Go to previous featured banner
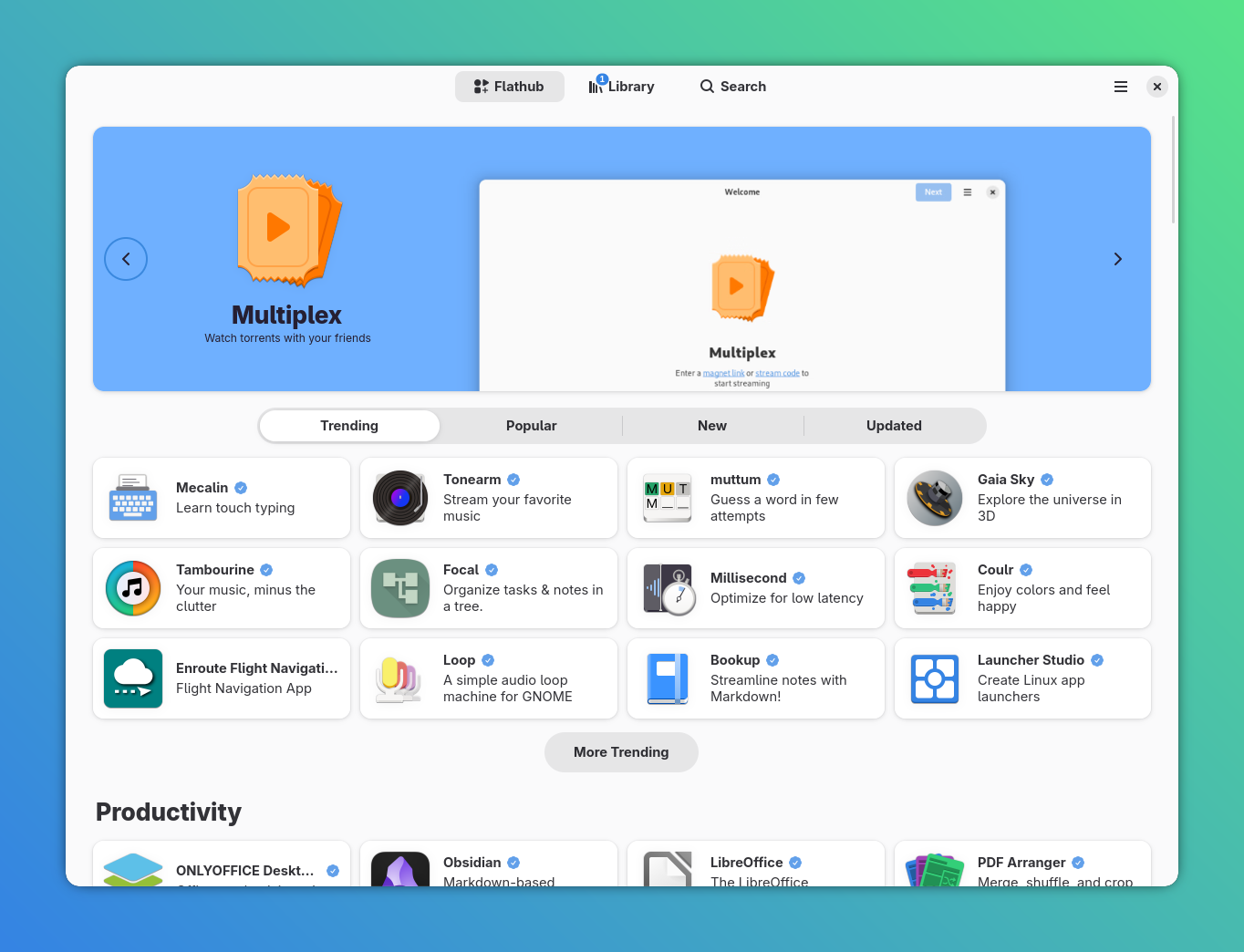This screenshot has width=1244, height=952. pyautogui.click(x=126, y=259)
